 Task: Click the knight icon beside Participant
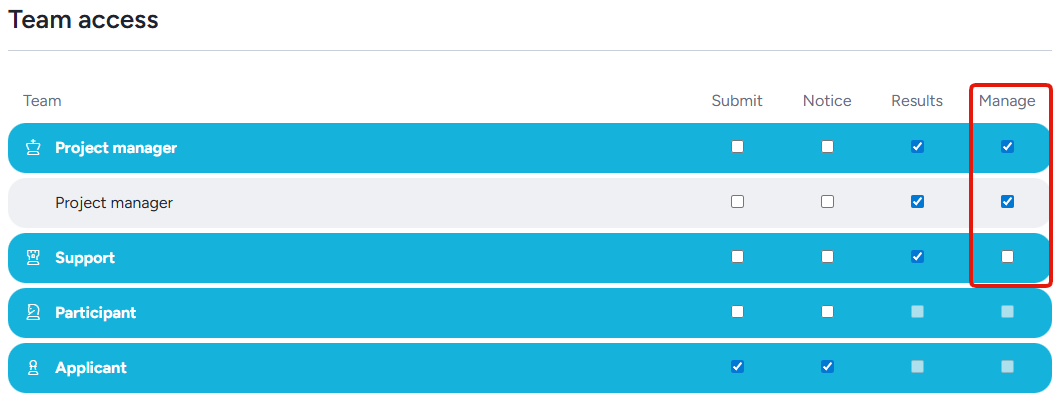(33, 313)
